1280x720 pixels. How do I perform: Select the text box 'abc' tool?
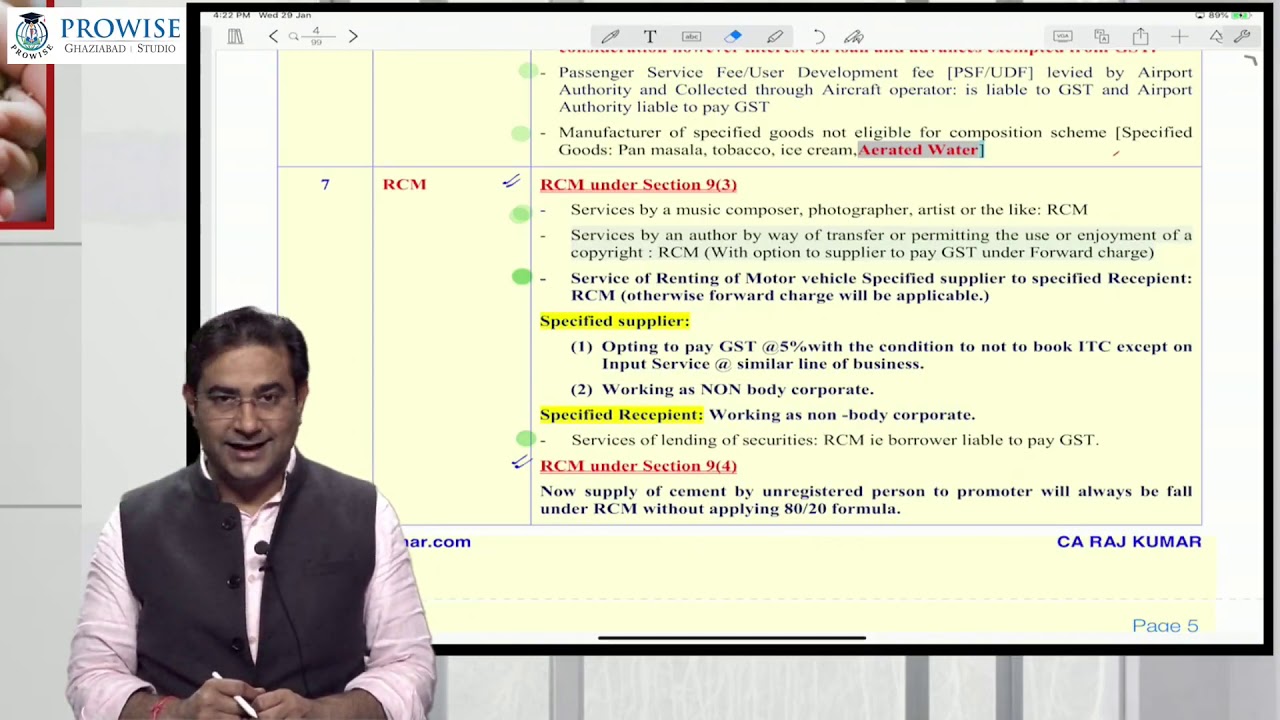[691, 37]
